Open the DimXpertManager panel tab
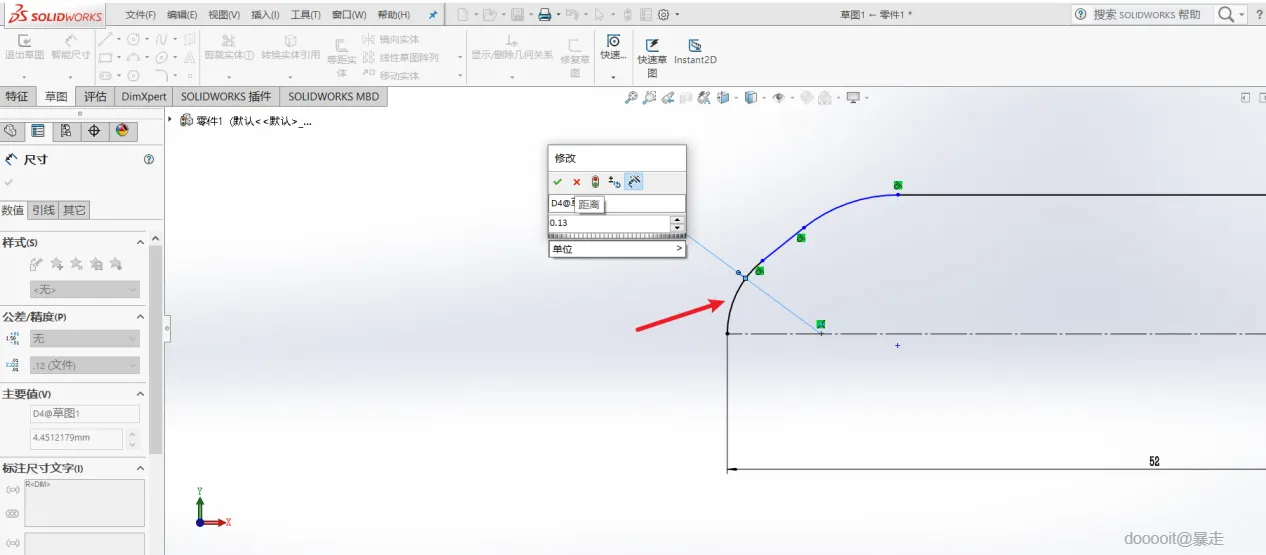The image size is (1266, 555). point(94,131)
